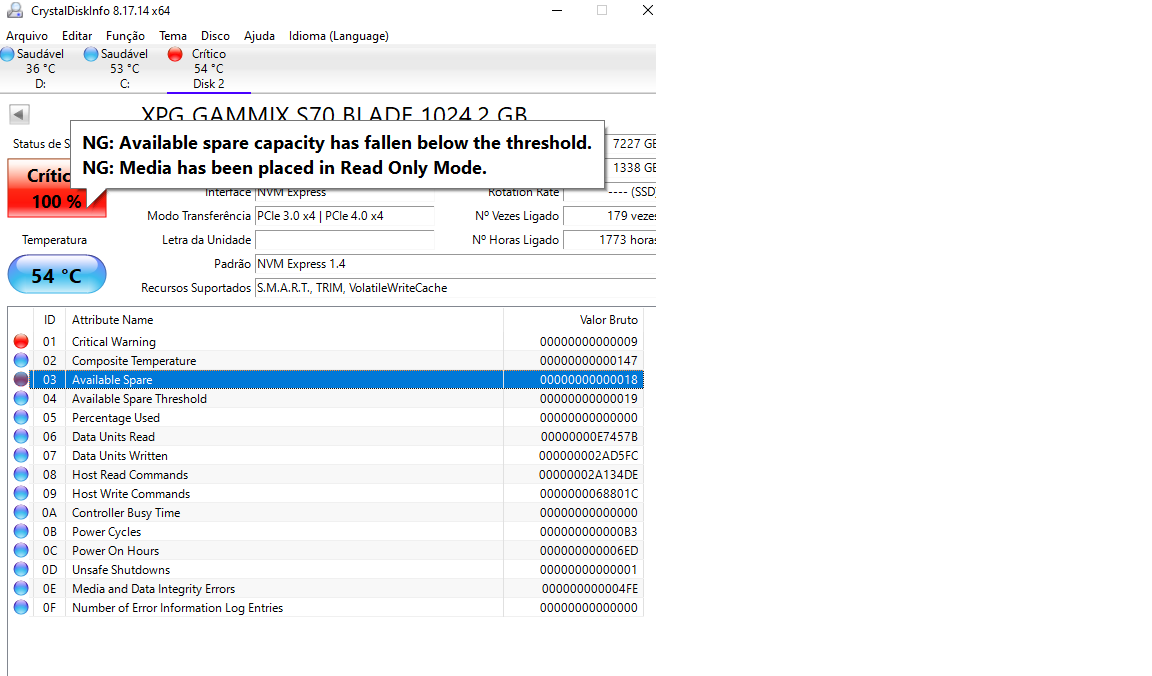Click raw value 00000000000009
The image size is (1152, 676).
(x=588, y=342)
